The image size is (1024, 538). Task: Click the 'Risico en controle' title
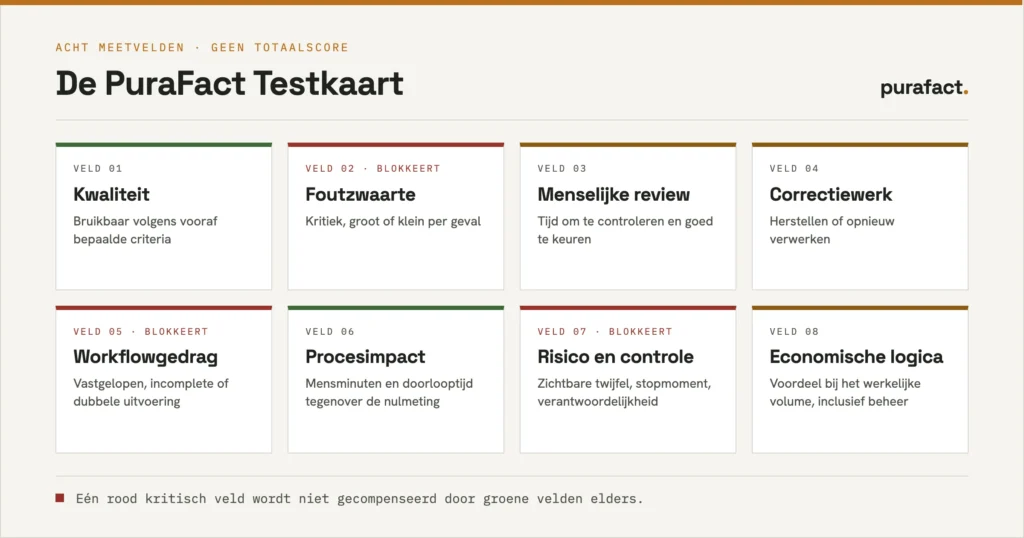(x=615, y=357)
